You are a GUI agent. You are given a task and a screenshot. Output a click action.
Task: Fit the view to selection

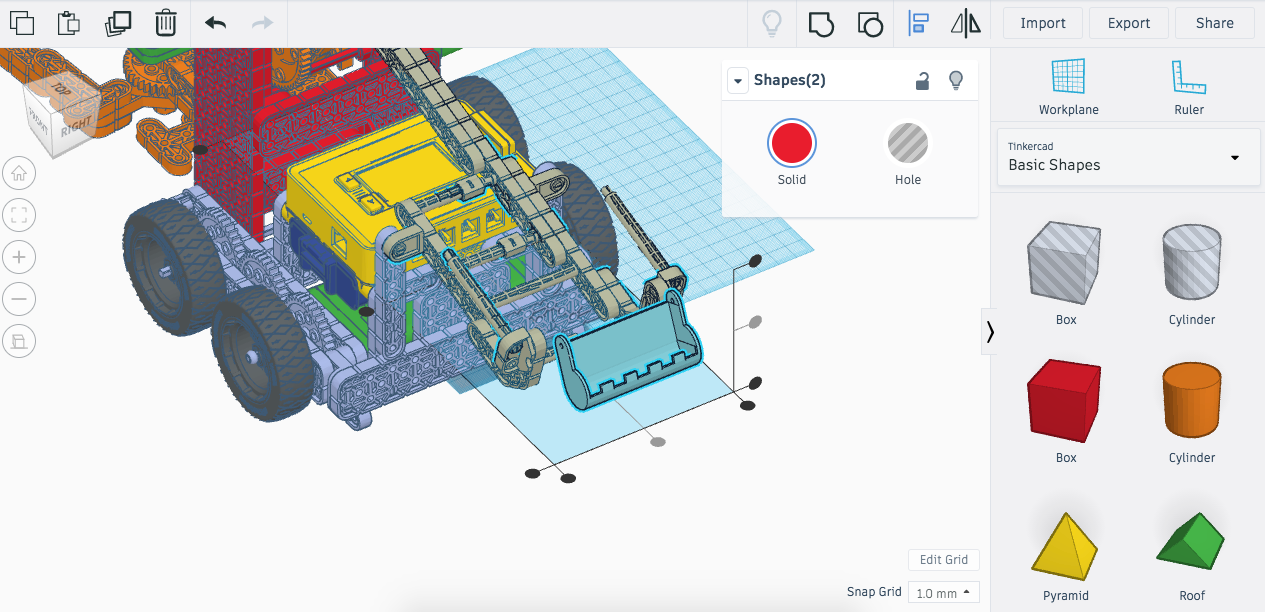pyautogui.click(x=19, y=215)
